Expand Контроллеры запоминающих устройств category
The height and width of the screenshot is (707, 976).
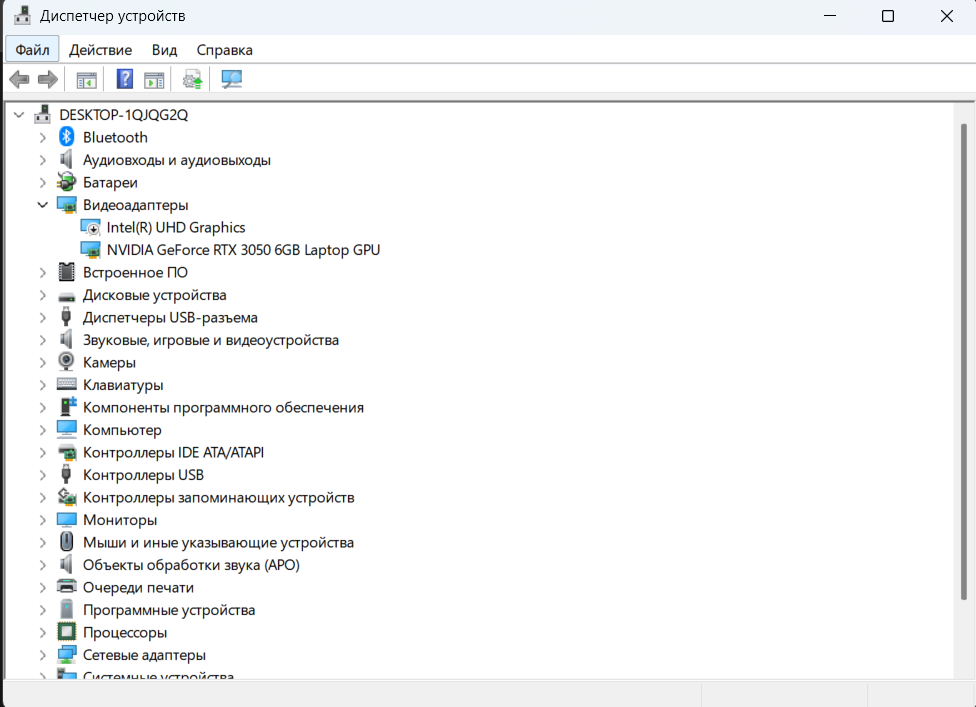pos(42,497)
